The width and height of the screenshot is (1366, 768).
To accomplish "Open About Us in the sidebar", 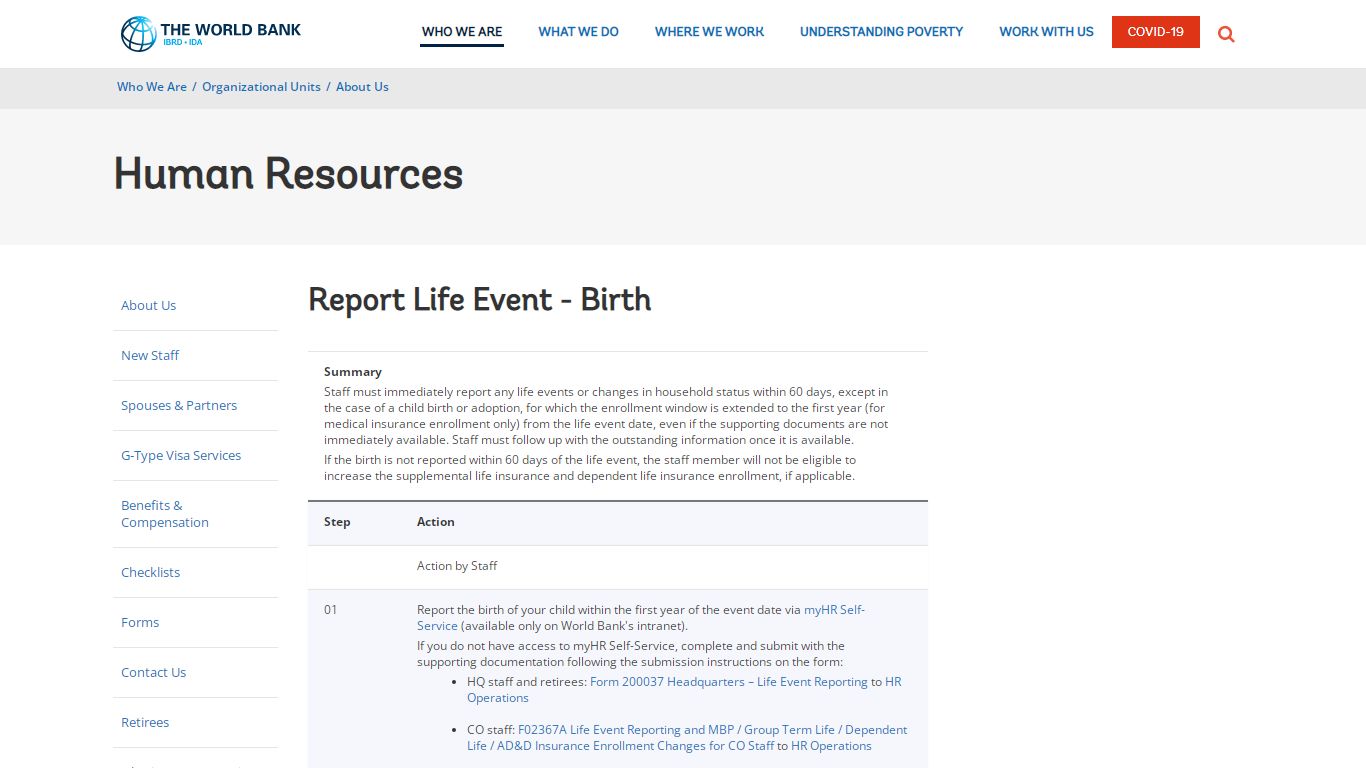I will 148,305.
